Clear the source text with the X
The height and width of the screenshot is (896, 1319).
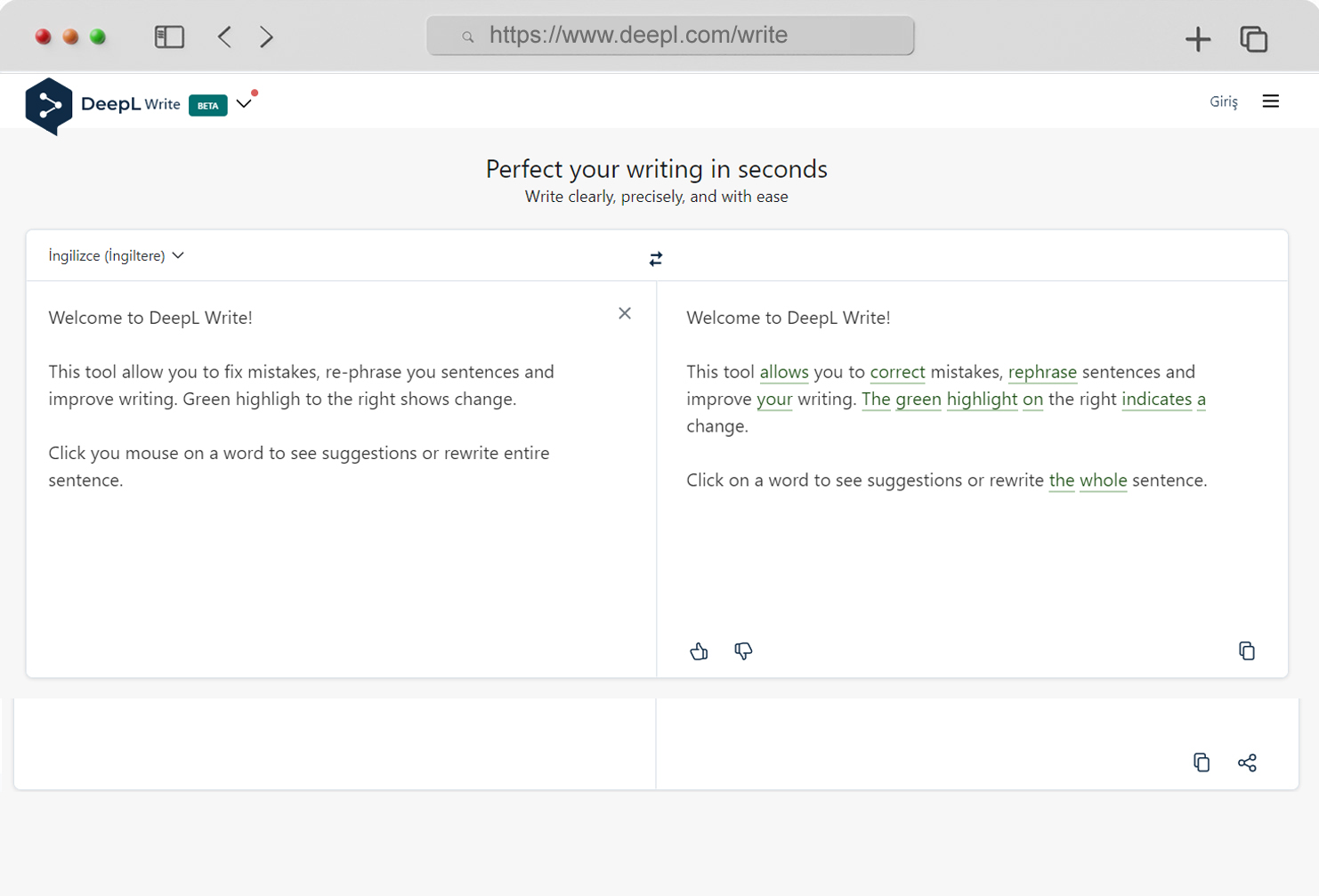click(625, 313)
